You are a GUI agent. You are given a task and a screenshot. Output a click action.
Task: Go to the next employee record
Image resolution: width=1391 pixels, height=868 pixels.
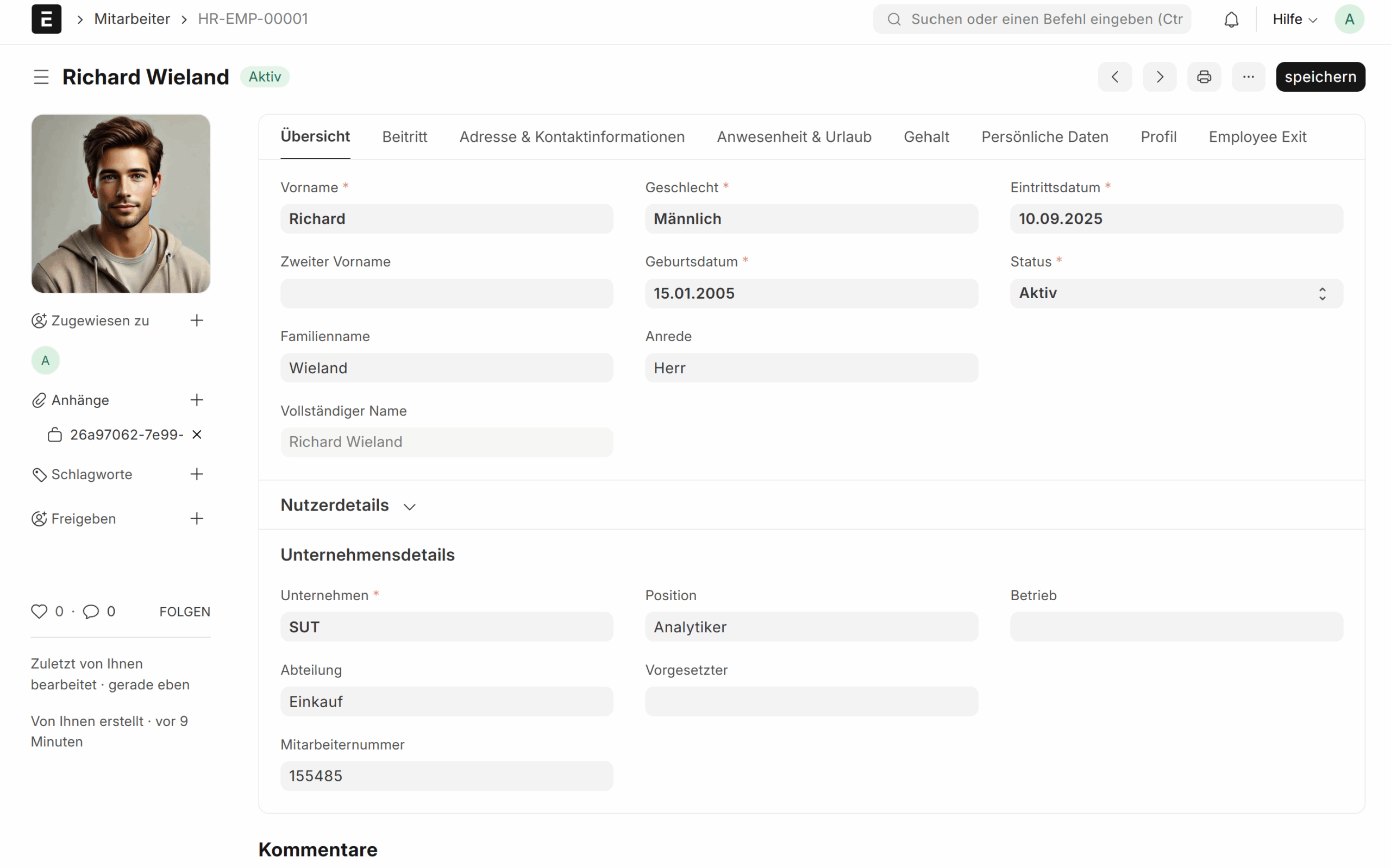[1159, 77]
